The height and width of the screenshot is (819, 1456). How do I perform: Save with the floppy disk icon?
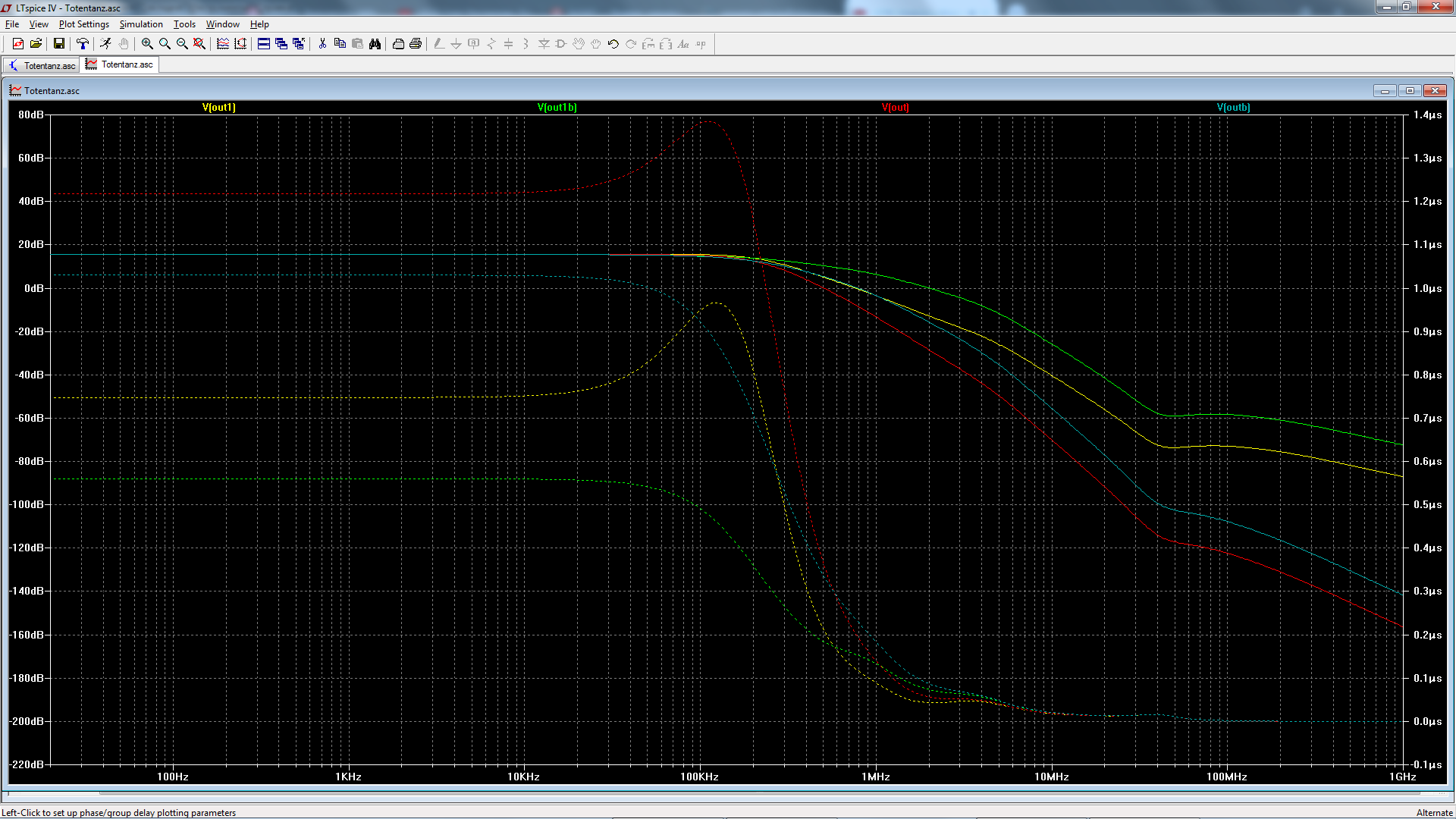pos(58,44)
